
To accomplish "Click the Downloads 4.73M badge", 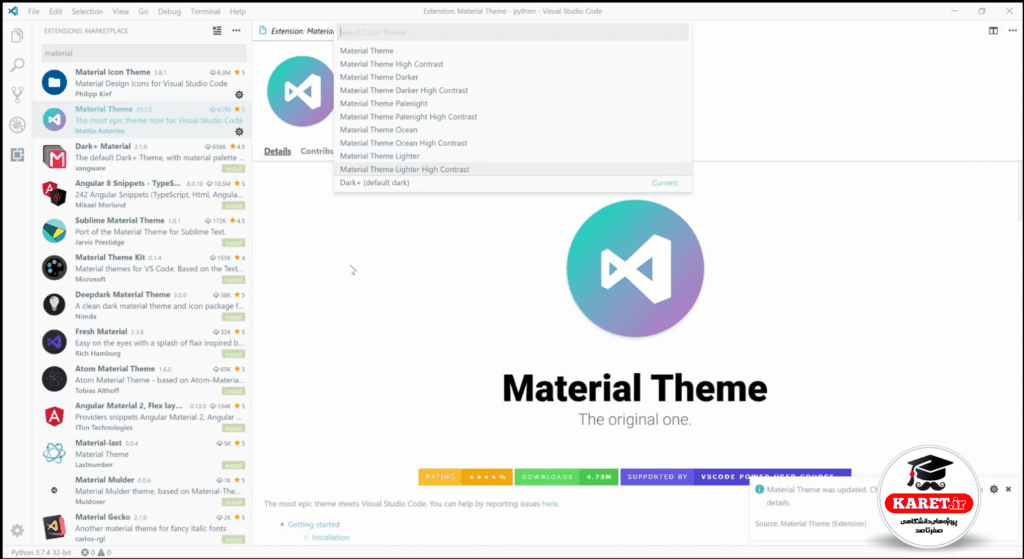I will pyautogui.click(x=566, y=477).
